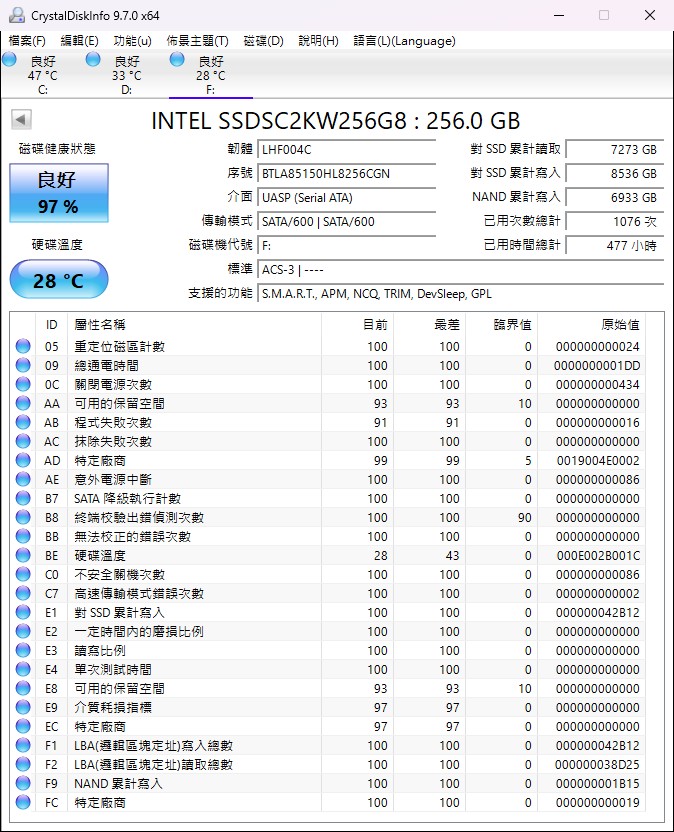Select the SATA 降級執行計數 attribute row

point(327,498)
